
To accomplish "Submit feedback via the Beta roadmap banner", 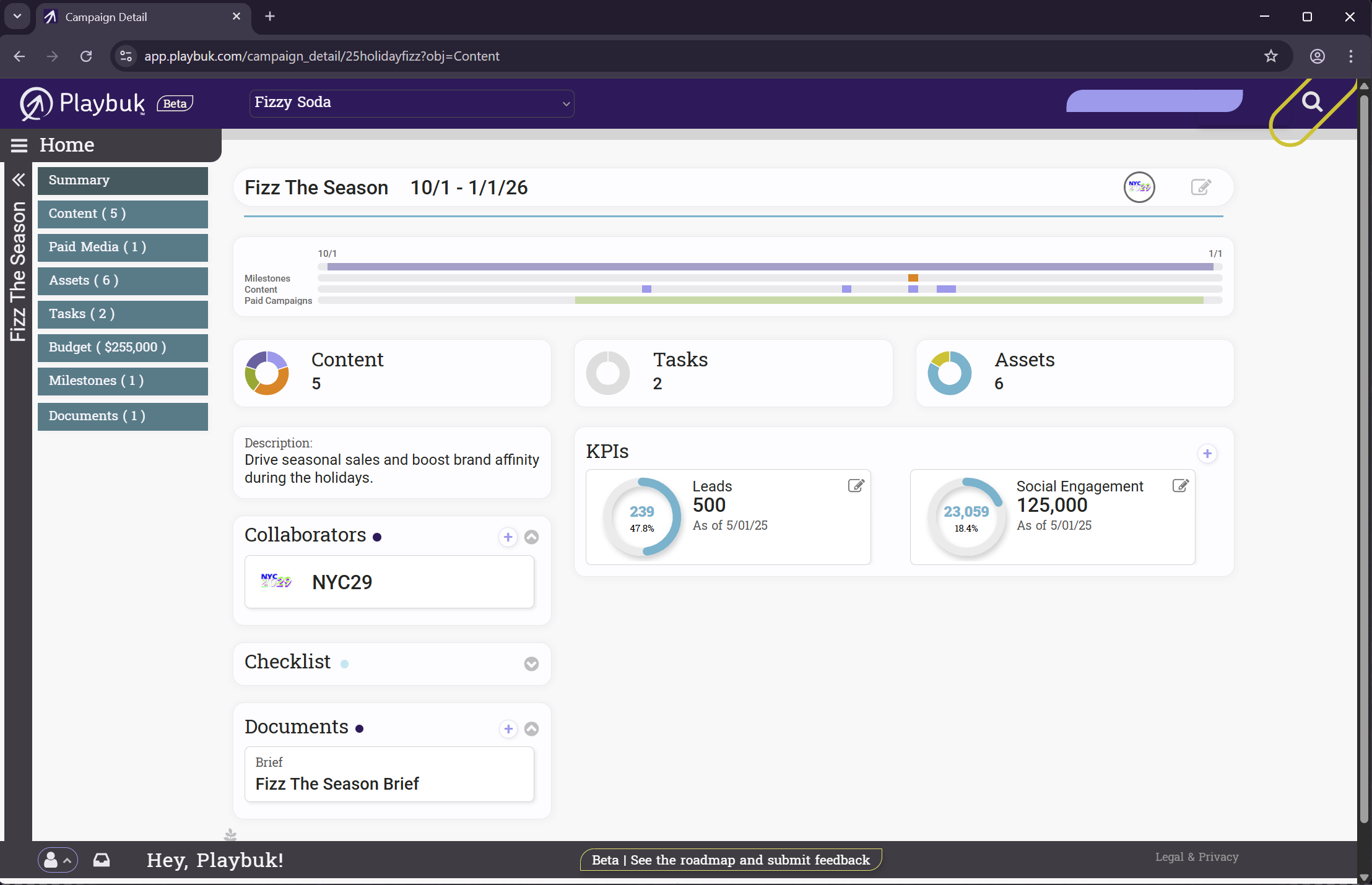I will (730, 860).
